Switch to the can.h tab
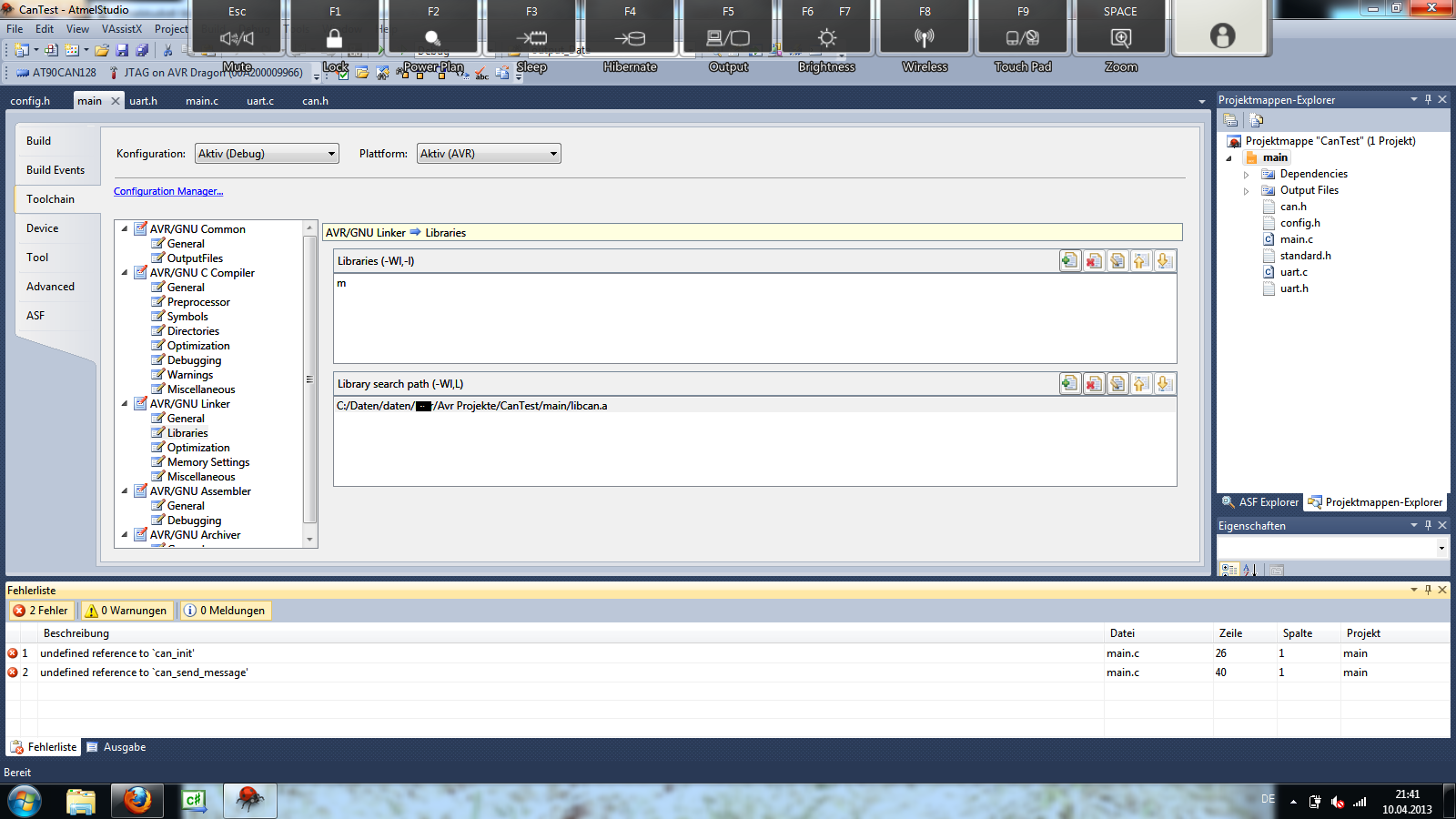This screenshot has height=819, width=1456. pos(315,101)
